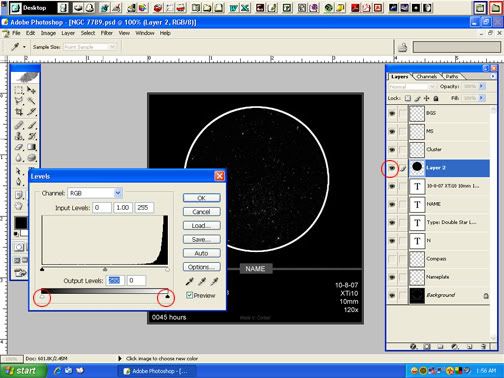Image resolution: width=504 pixels, height=378 pixels.
Task: Switch to the Channels tab
Action: [x=427, y=77]
